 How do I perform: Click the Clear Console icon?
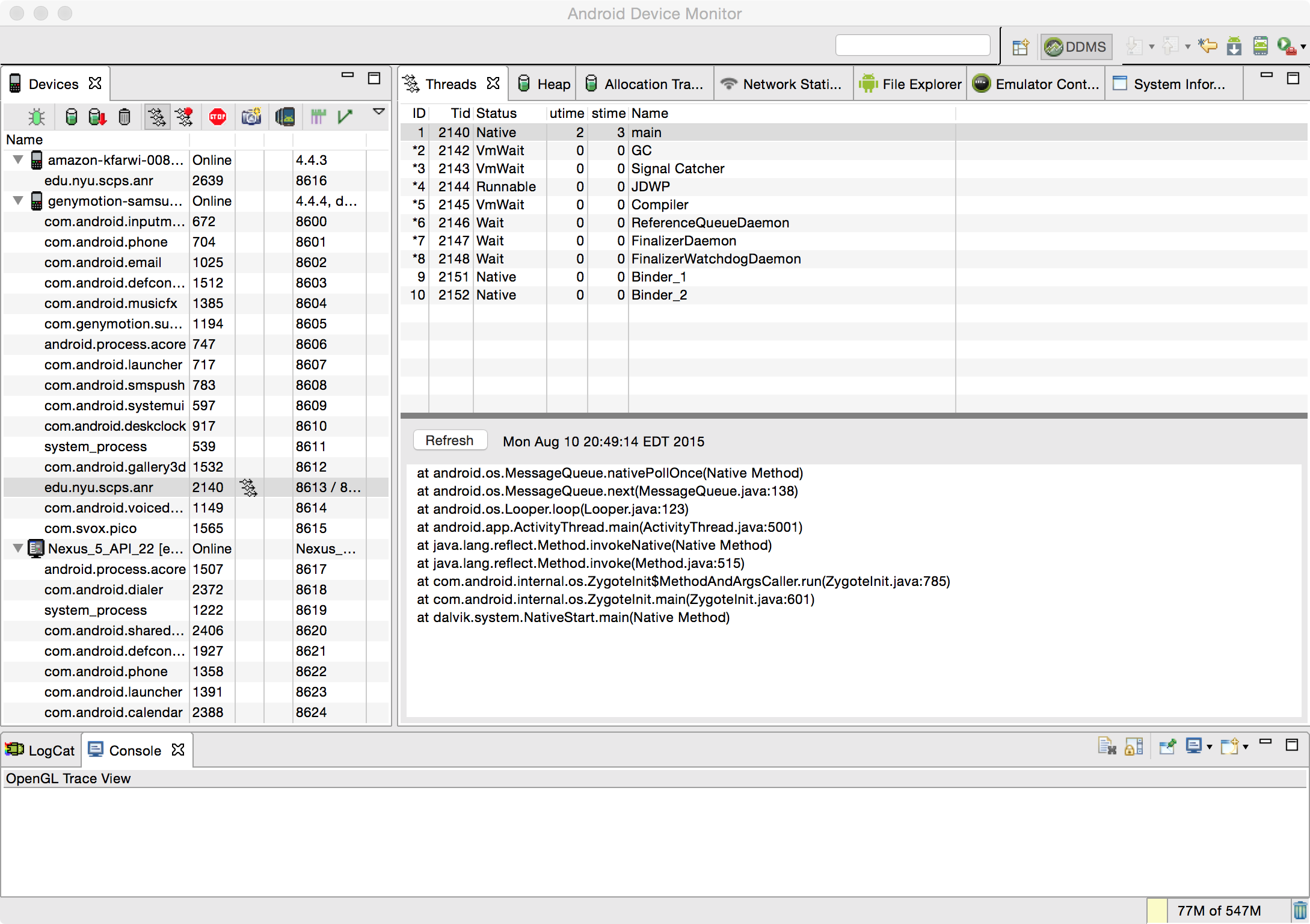tap(1107, 746)
